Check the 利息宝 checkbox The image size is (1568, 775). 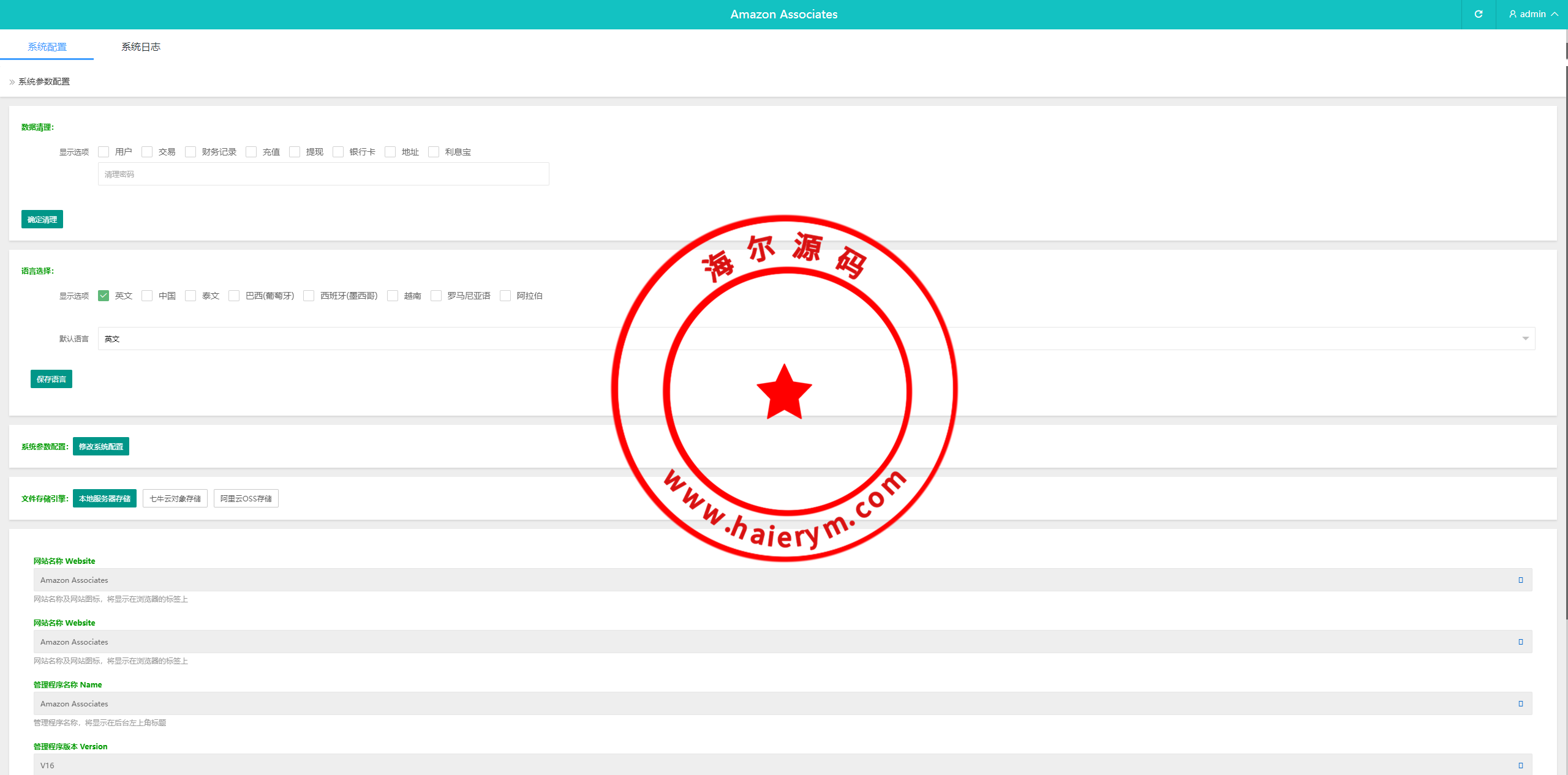434,152
